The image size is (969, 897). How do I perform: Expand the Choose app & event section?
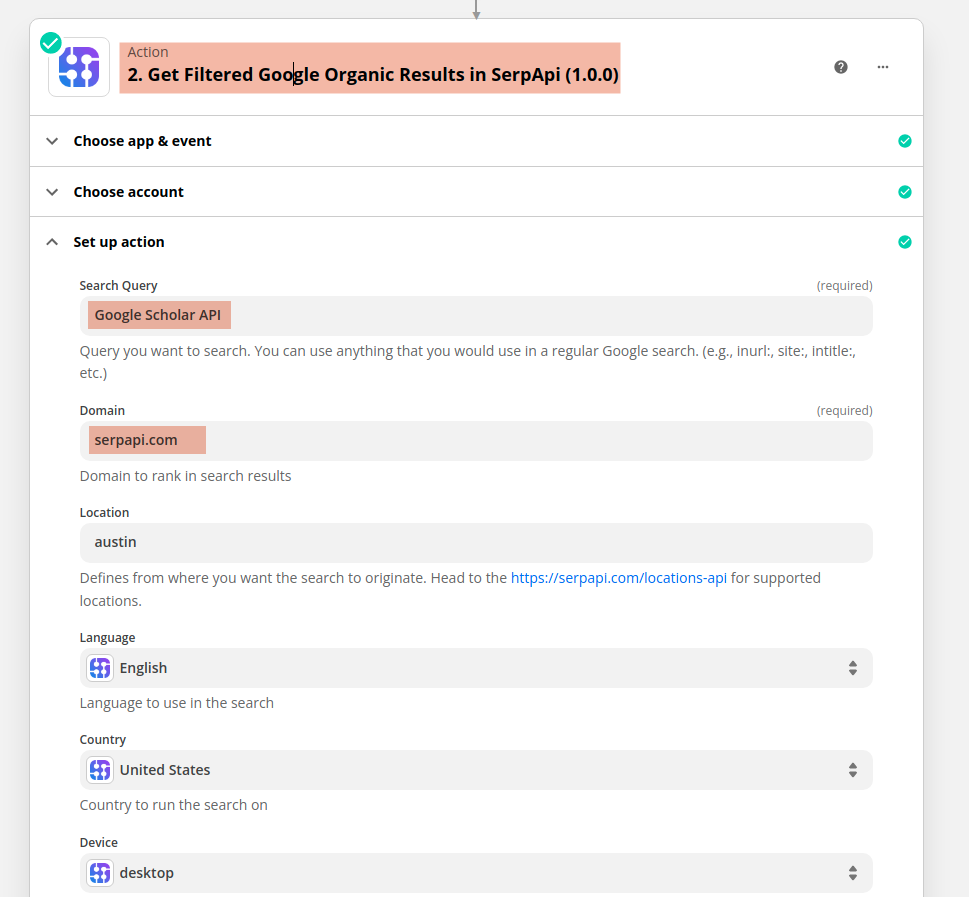51,141
